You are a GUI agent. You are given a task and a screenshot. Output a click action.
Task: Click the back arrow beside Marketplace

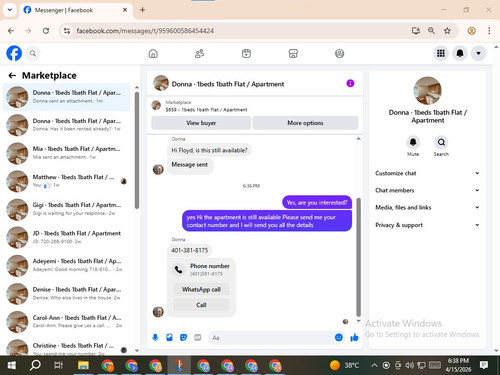[12, 76]
